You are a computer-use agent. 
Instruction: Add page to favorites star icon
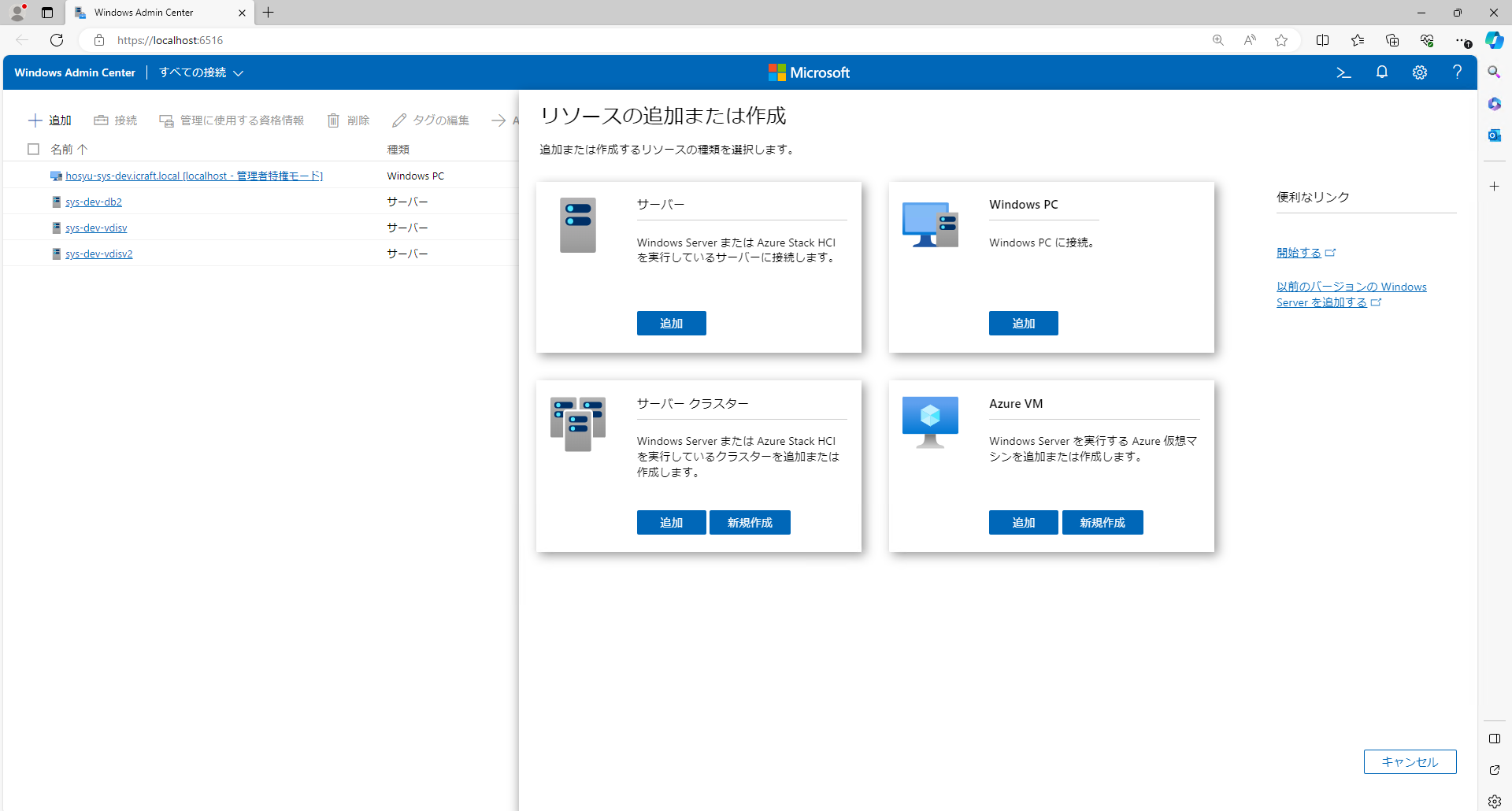click(x=1281, y=40)
